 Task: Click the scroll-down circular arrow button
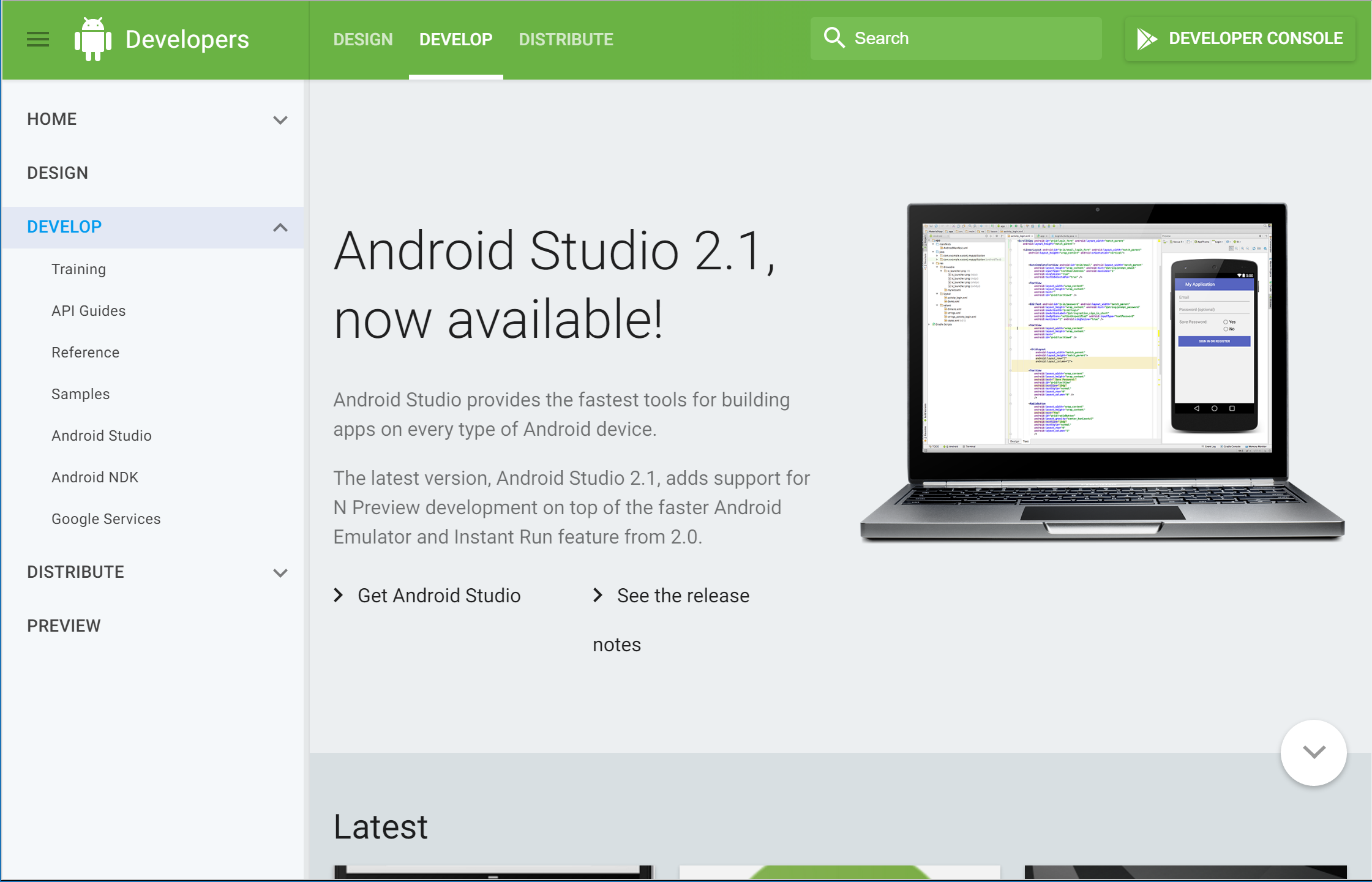click(x=1313, y=752)
